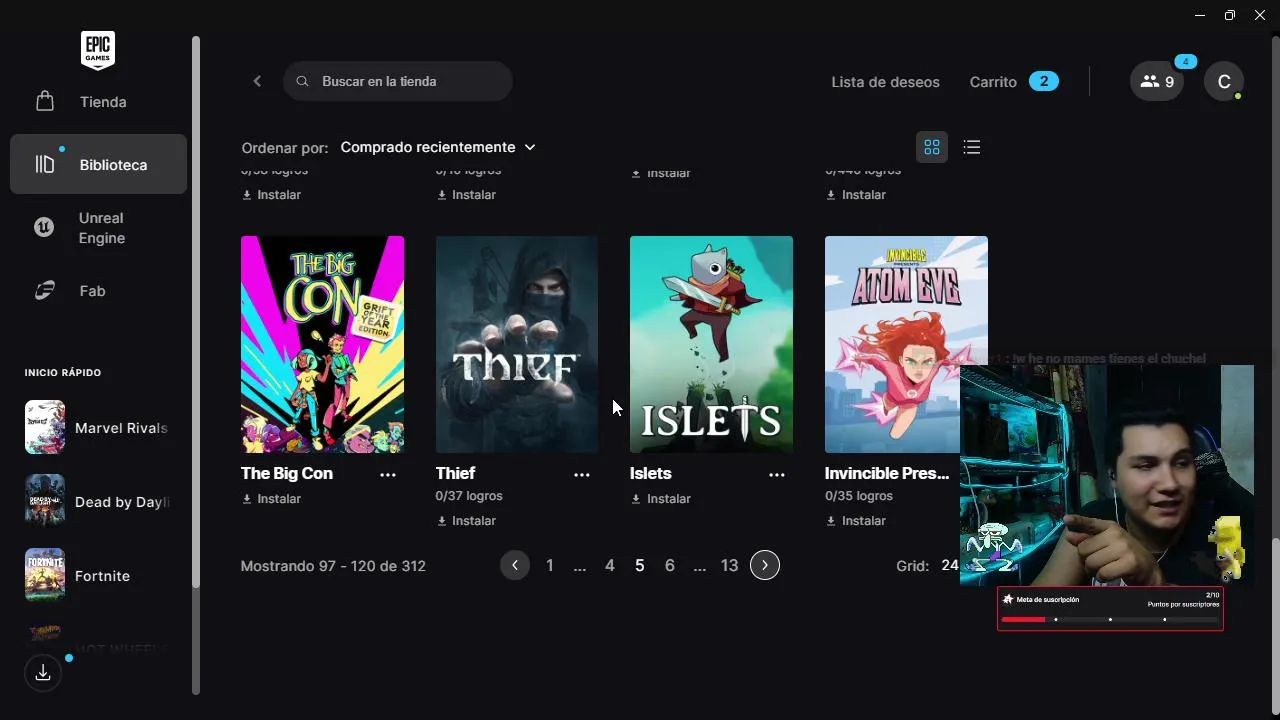
Task: Open the Islets cover thumbnail
Action: [x=711, y=344]
